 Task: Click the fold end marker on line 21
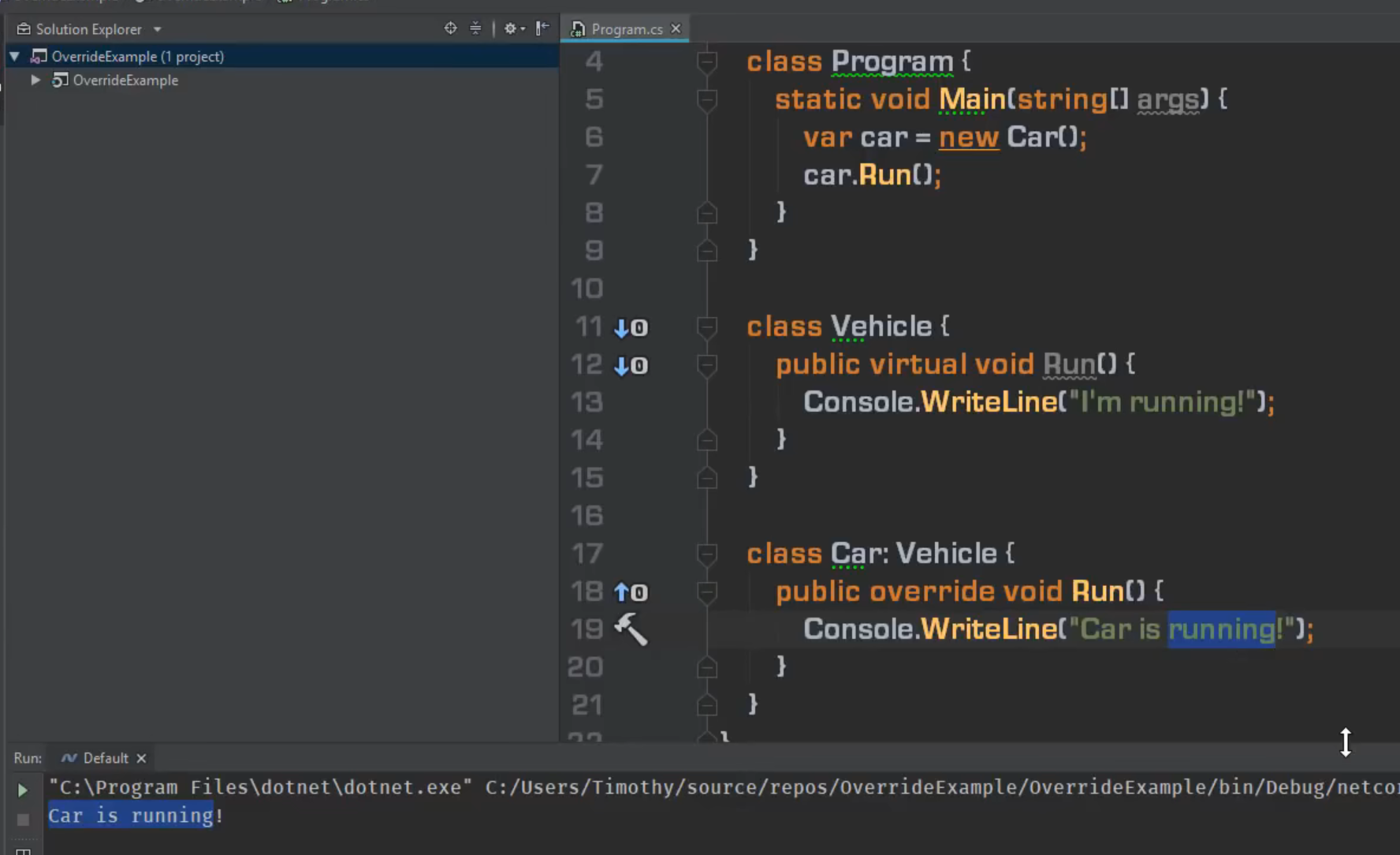pyautogui.click(x=707, y=705)
